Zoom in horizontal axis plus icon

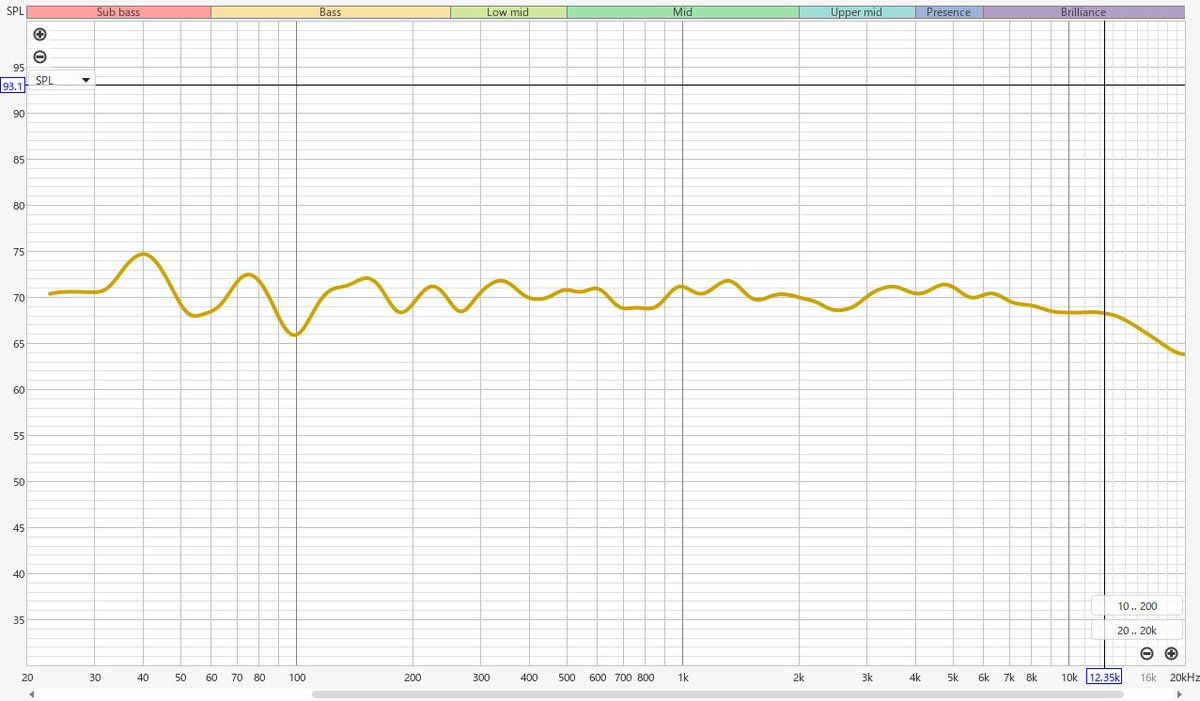tap(1171, 654)
